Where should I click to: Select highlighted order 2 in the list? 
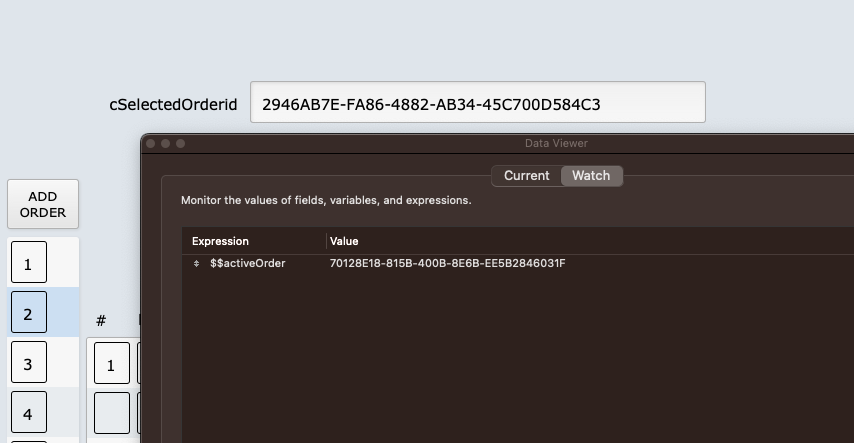click(x=29, y=313)
